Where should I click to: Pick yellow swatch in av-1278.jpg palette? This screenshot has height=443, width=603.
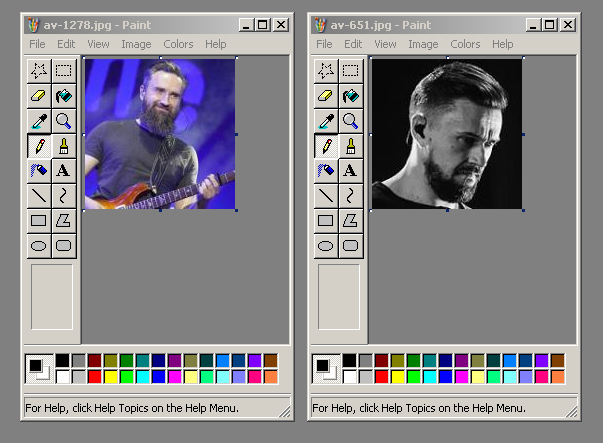pyautogui.click(x=111, y=377)
